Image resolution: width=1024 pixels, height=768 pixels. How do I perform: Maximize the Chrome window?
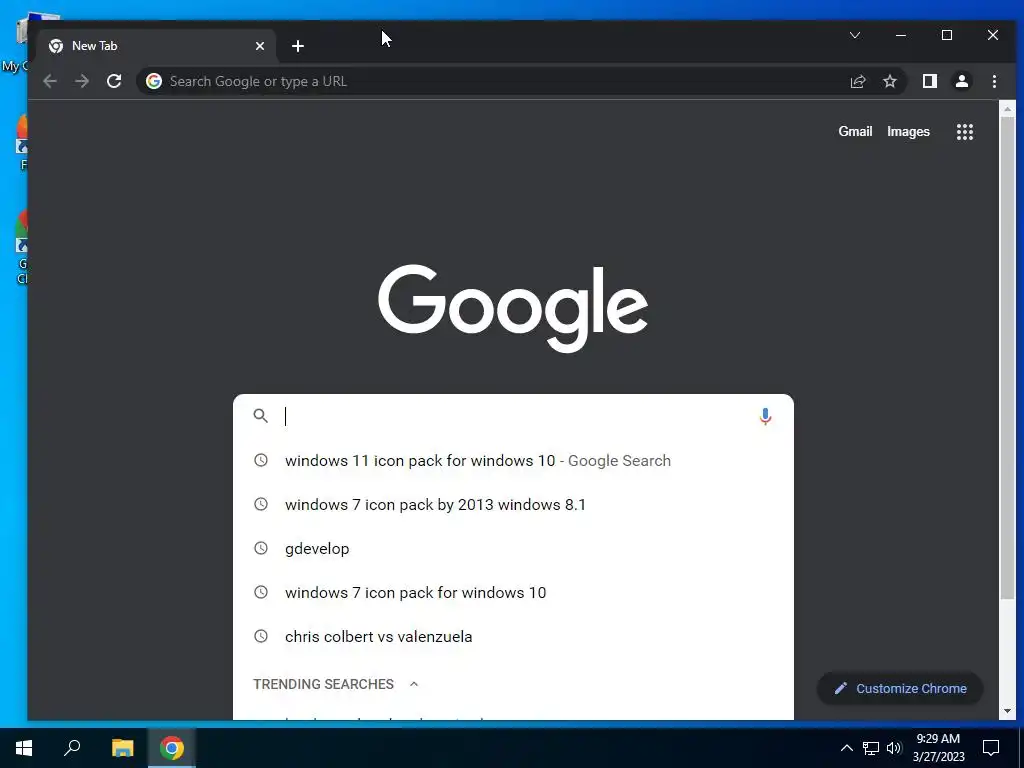947,35
